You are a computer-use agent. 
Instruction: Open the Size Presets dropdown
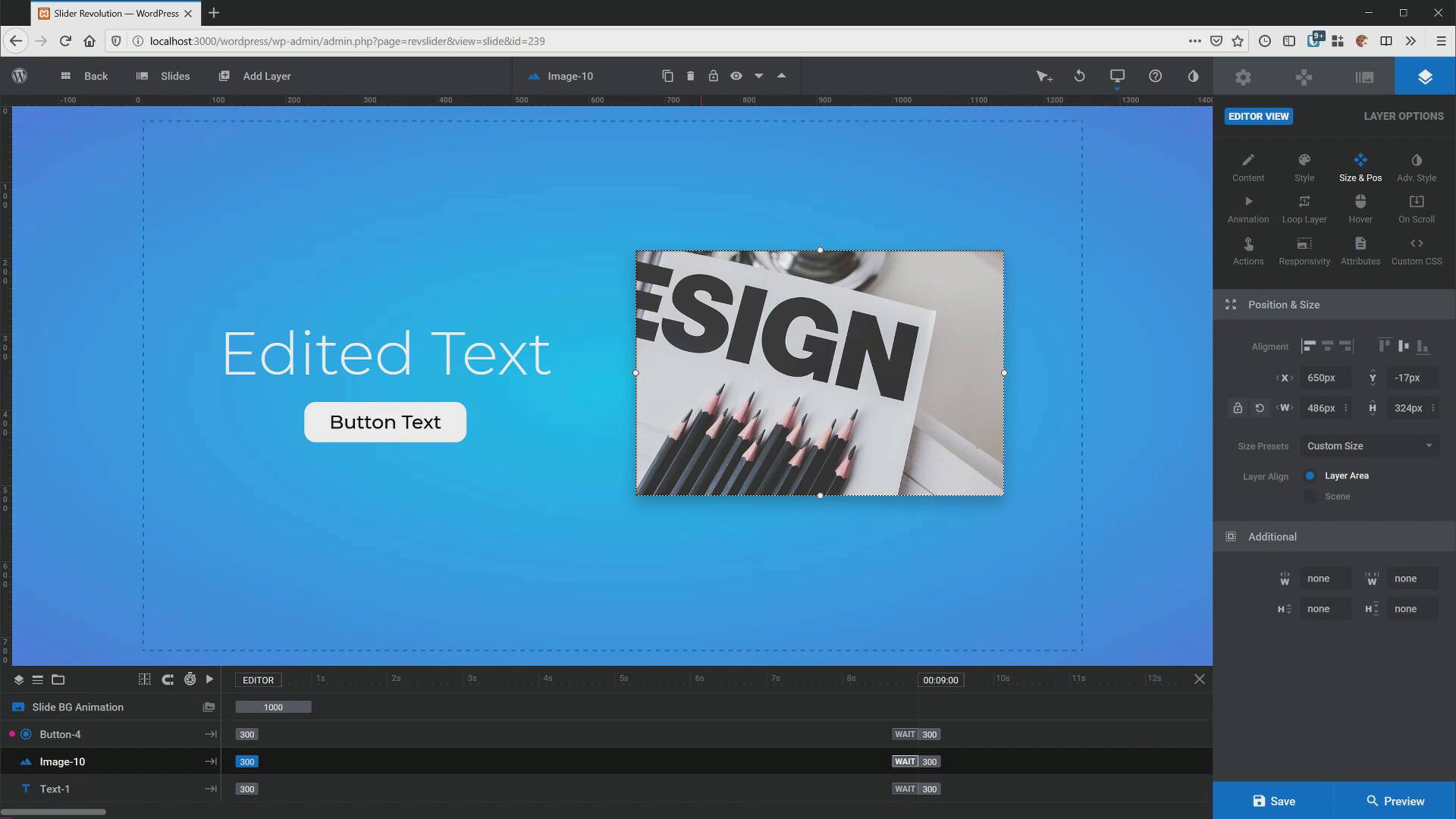tap(1369, 446)
